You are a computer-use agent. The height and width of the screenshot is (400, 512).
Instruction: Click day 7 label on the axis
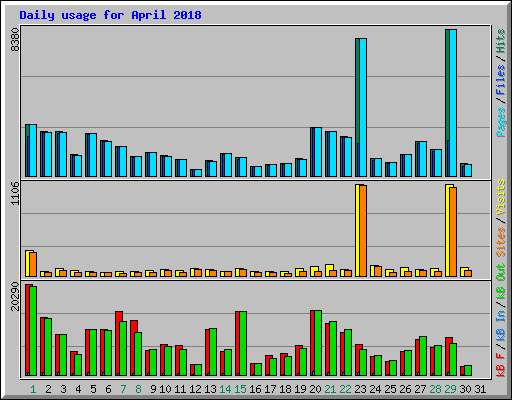pos(123,389)
